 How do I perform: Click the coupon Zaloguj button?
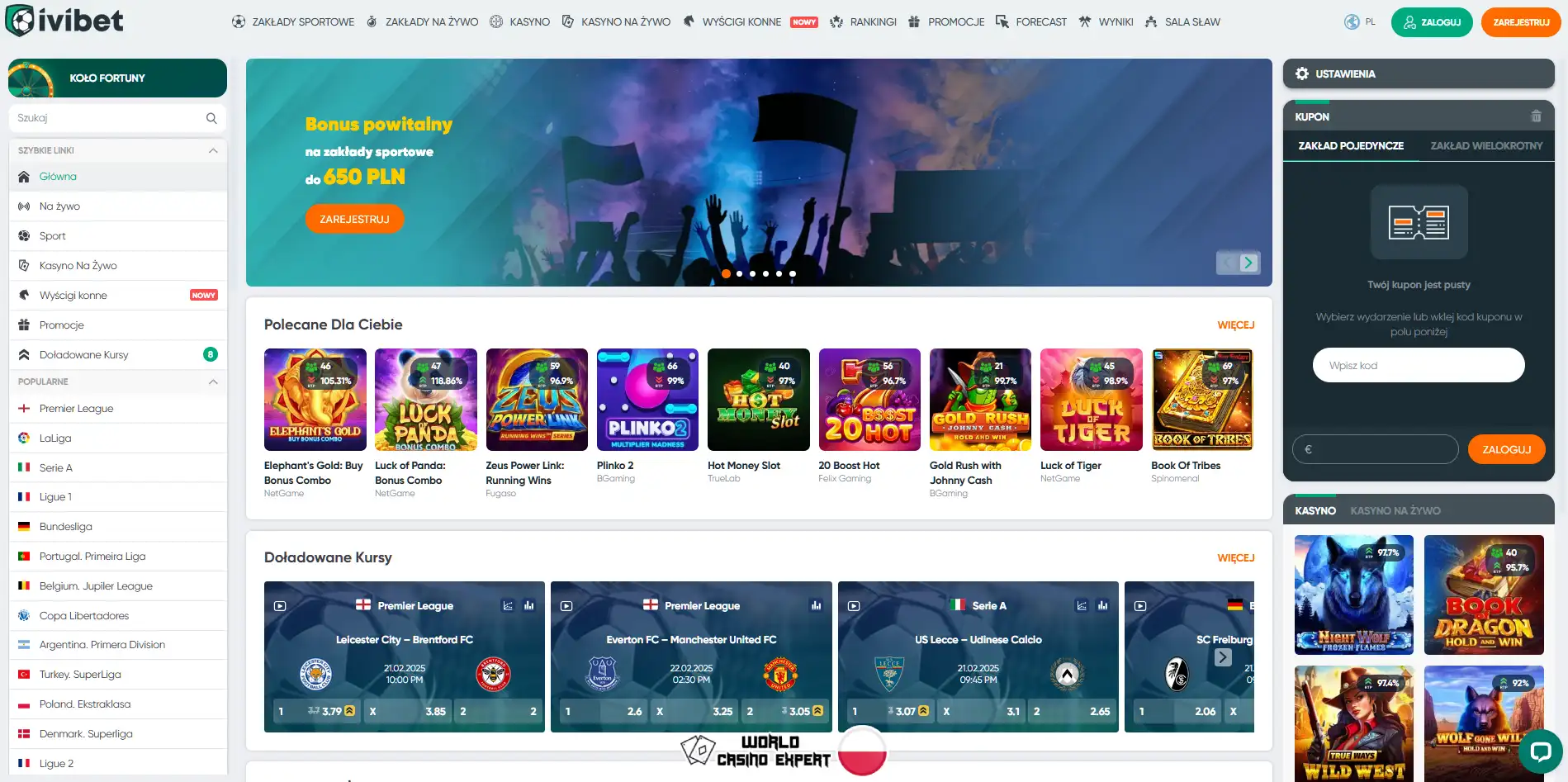point(1506,449)
